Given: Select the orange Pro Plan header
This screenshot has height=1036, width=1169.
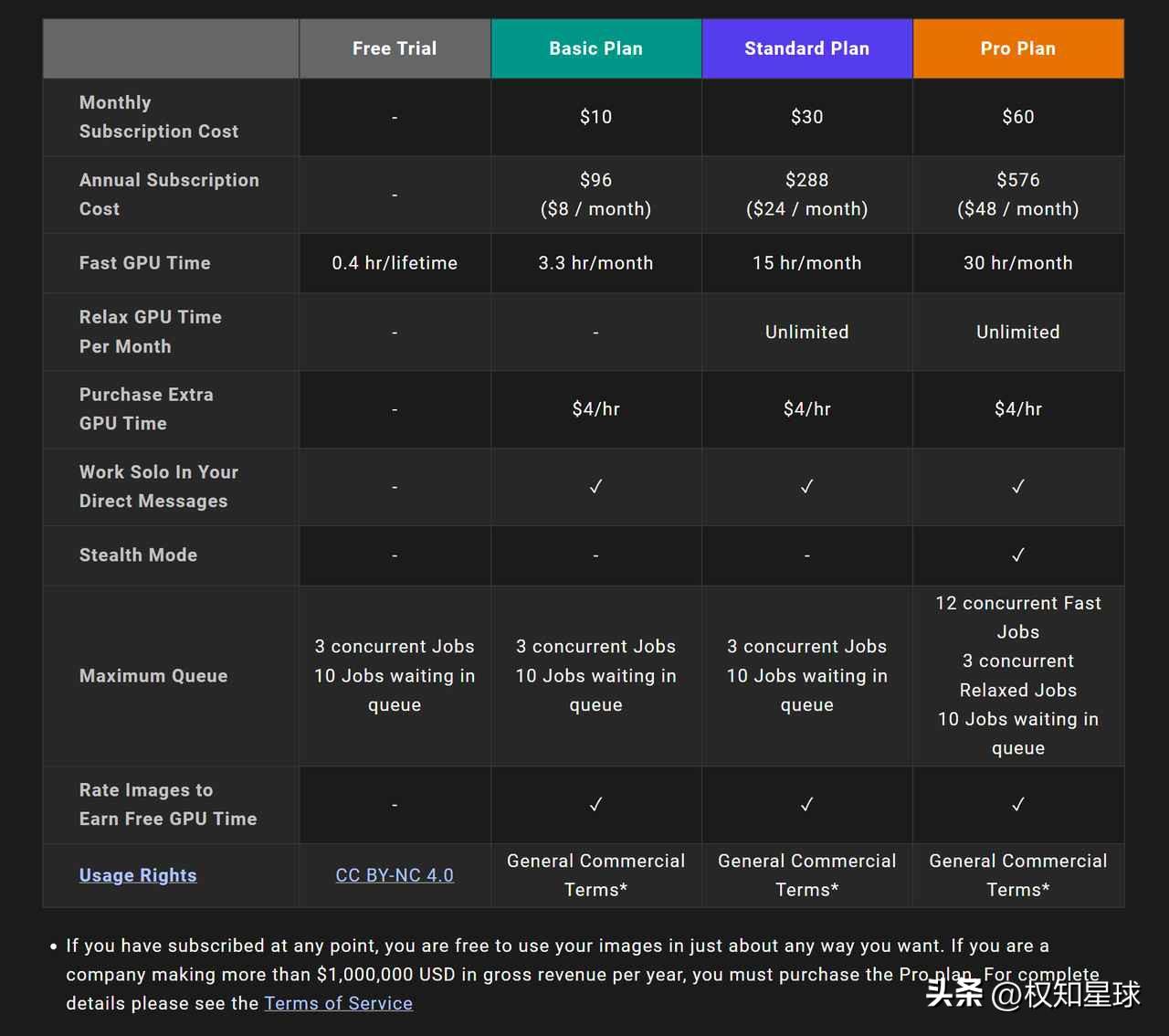Looking at the screenshot, I should coord(1017,48).
